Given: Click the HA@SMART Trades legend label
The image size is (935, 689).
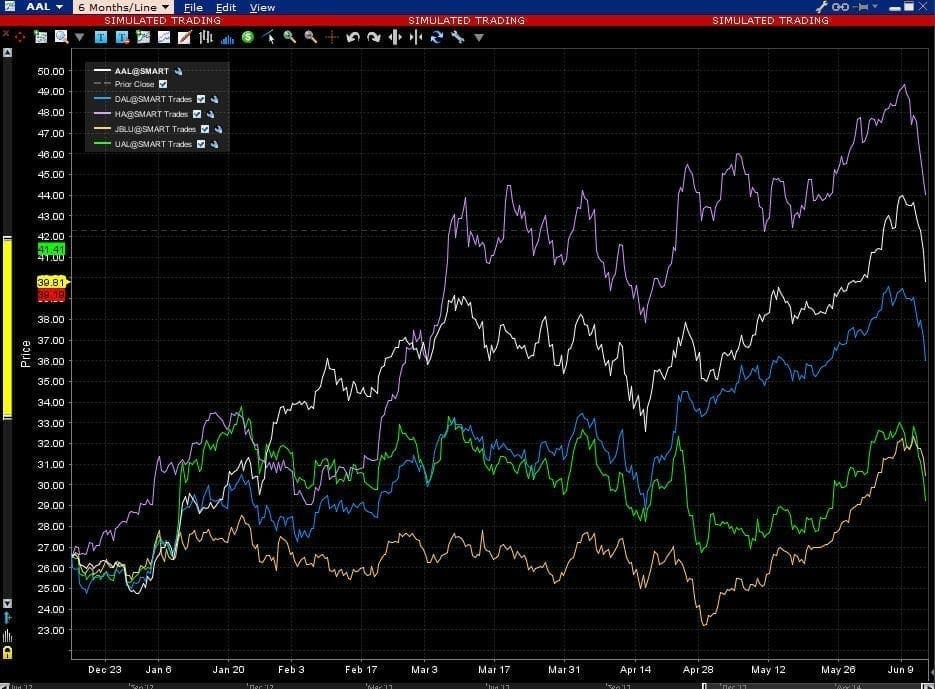Looking at the screenshot, I should click(x=151, y=115).
